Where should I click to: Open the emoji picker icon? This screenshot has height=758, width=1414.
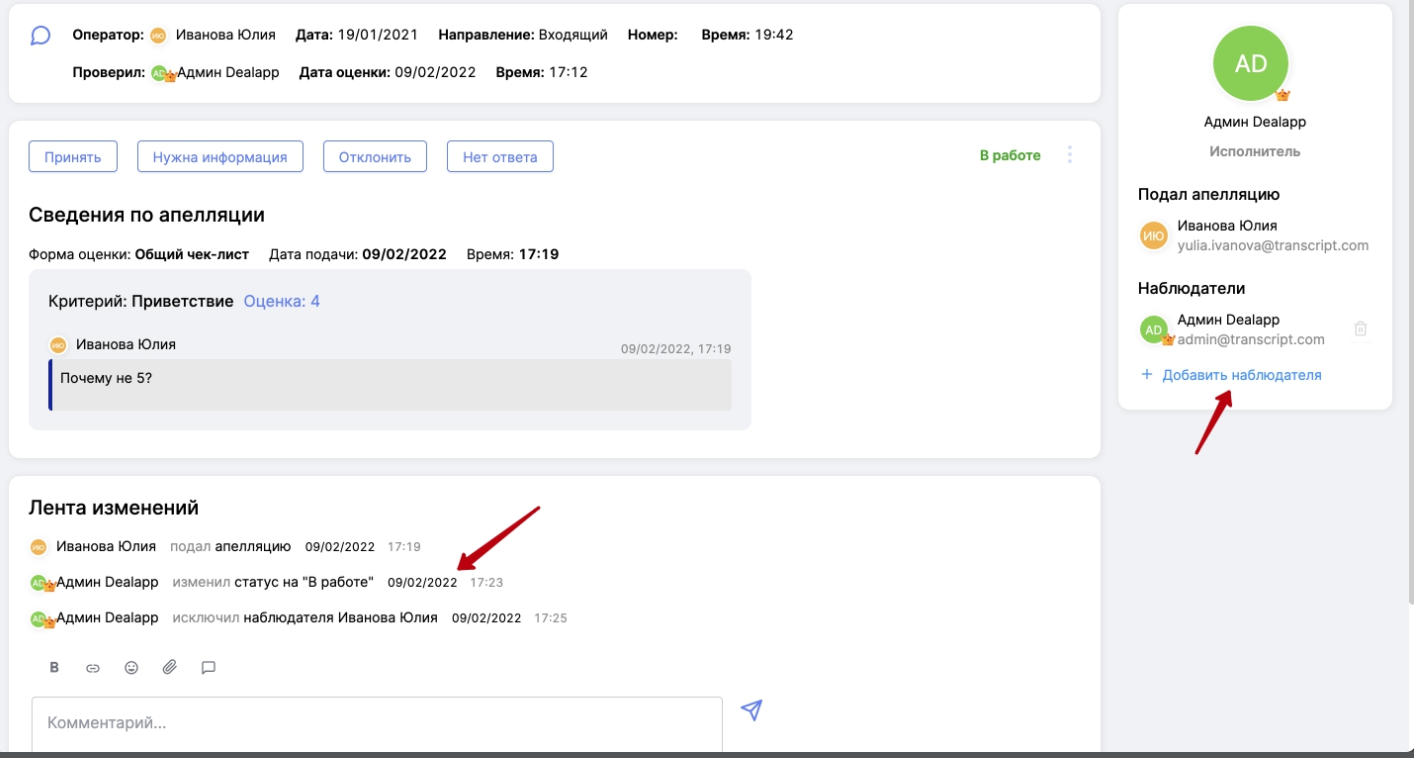131,668
